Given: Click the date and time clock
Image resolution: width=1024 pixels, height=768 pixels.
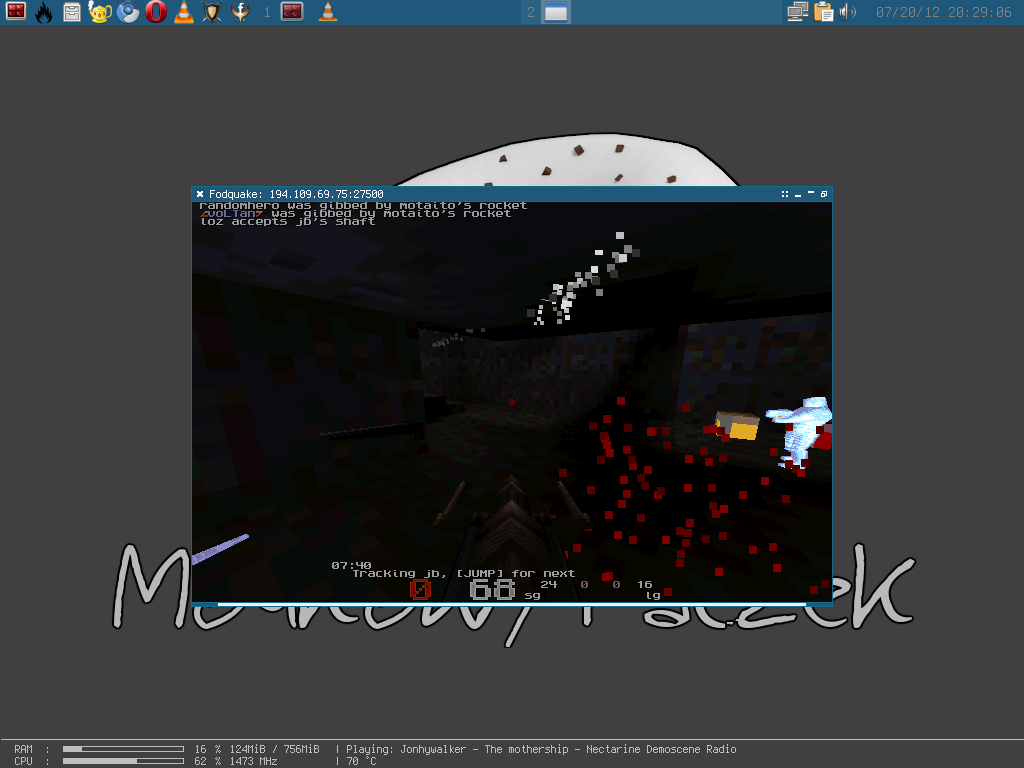Looking at the screenshot, I should click(x=943, y=12).
